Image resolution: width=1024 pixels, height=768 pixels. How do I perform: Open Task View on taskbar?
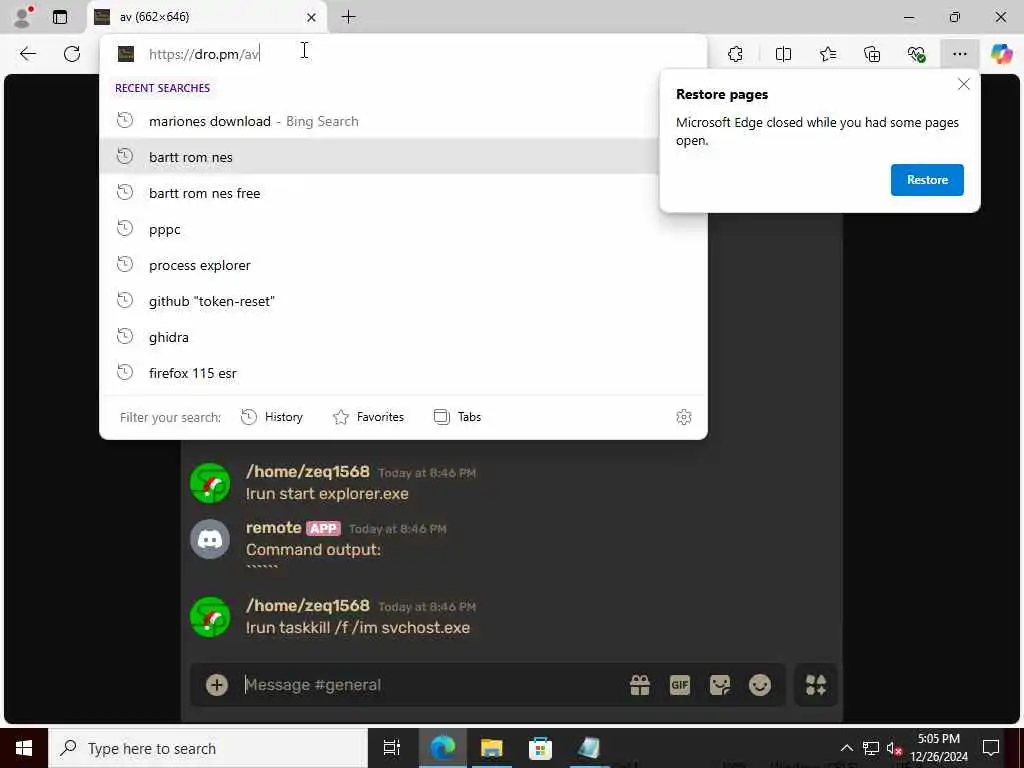tap(392, 748)
